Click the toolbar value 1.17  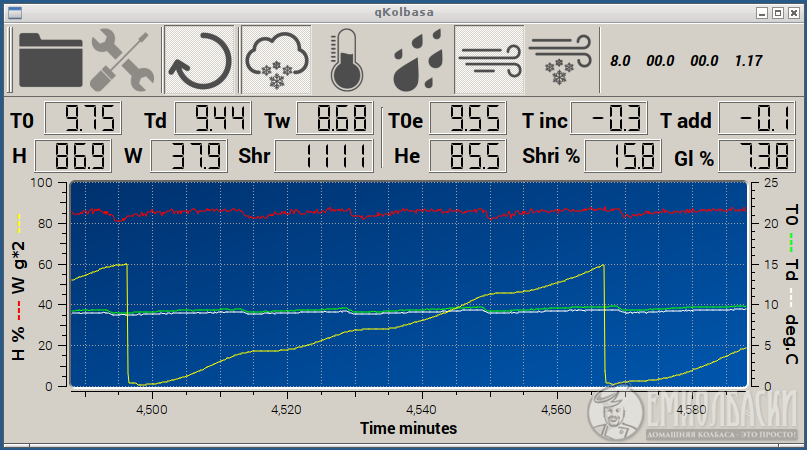748,61
